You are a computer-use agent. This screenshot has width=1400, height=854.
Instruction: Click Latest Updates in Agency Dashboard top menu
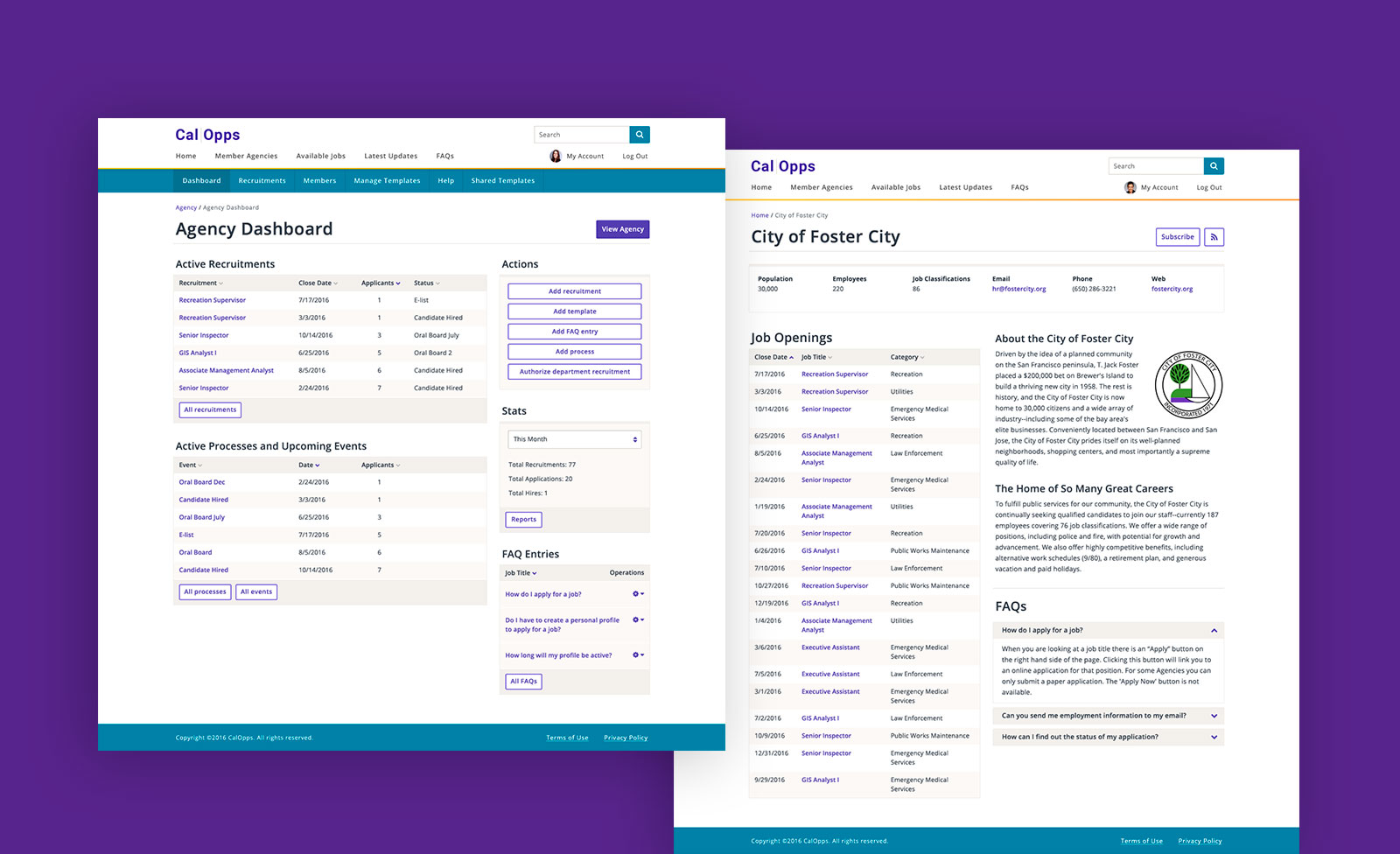391,157
